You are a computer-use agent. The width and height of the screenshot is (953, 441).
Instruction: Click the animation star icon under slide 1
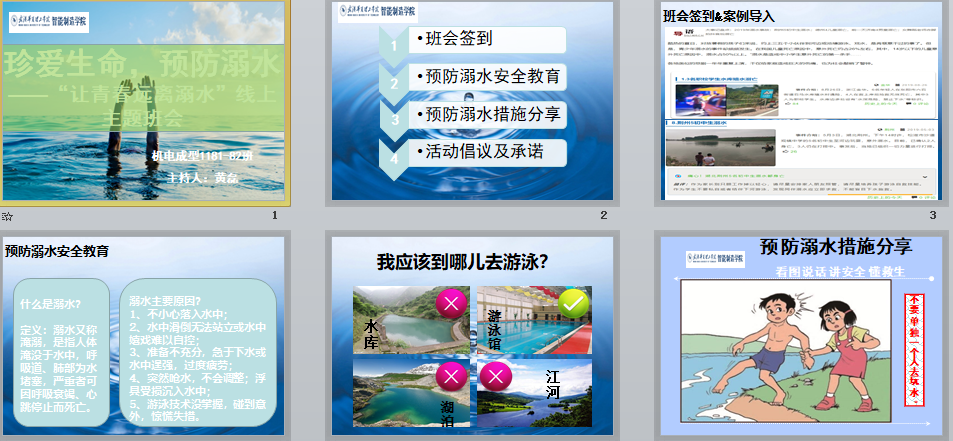[7, 215]
